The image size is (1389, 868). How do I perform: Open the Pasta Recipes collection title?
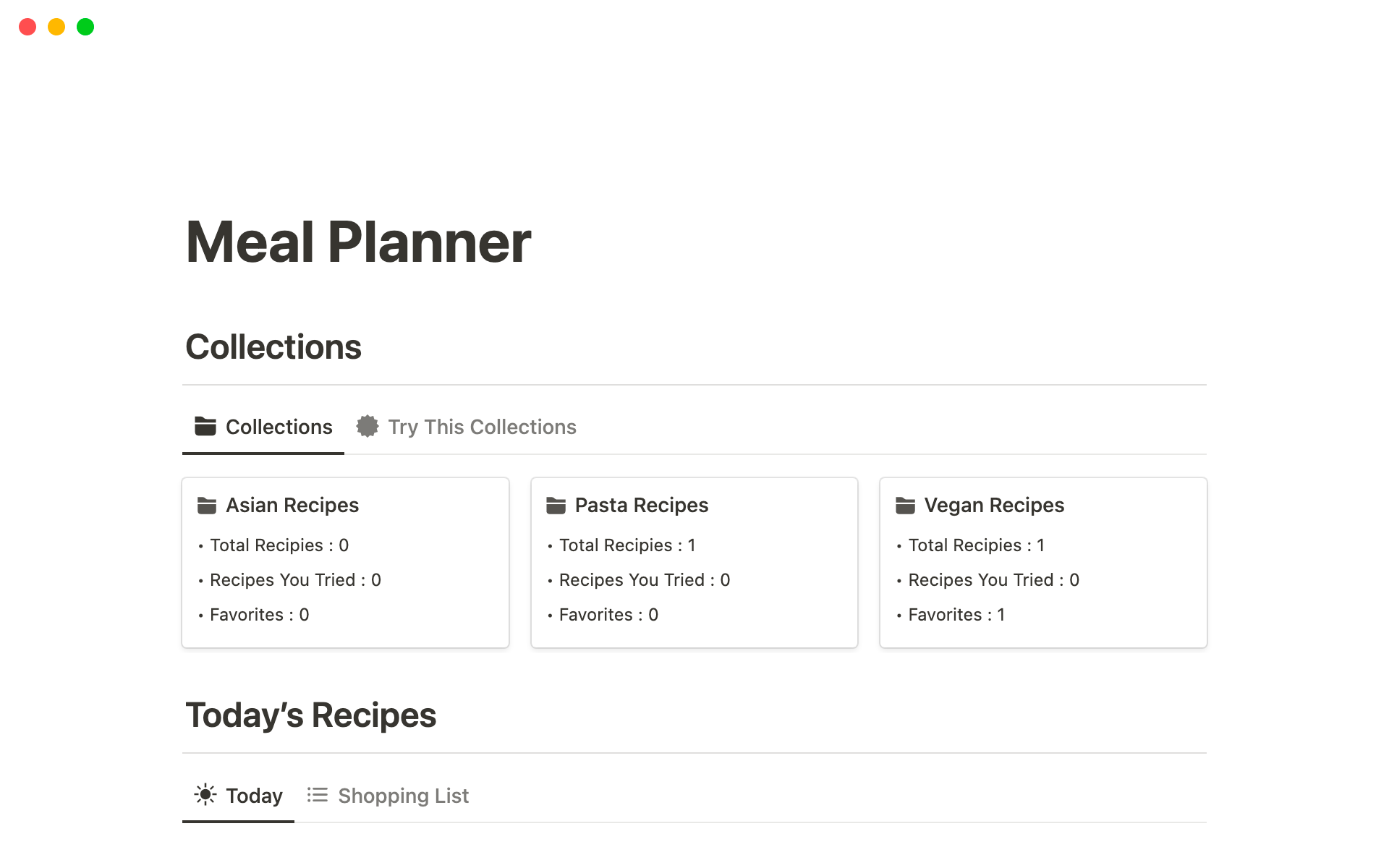click(642, 505)
